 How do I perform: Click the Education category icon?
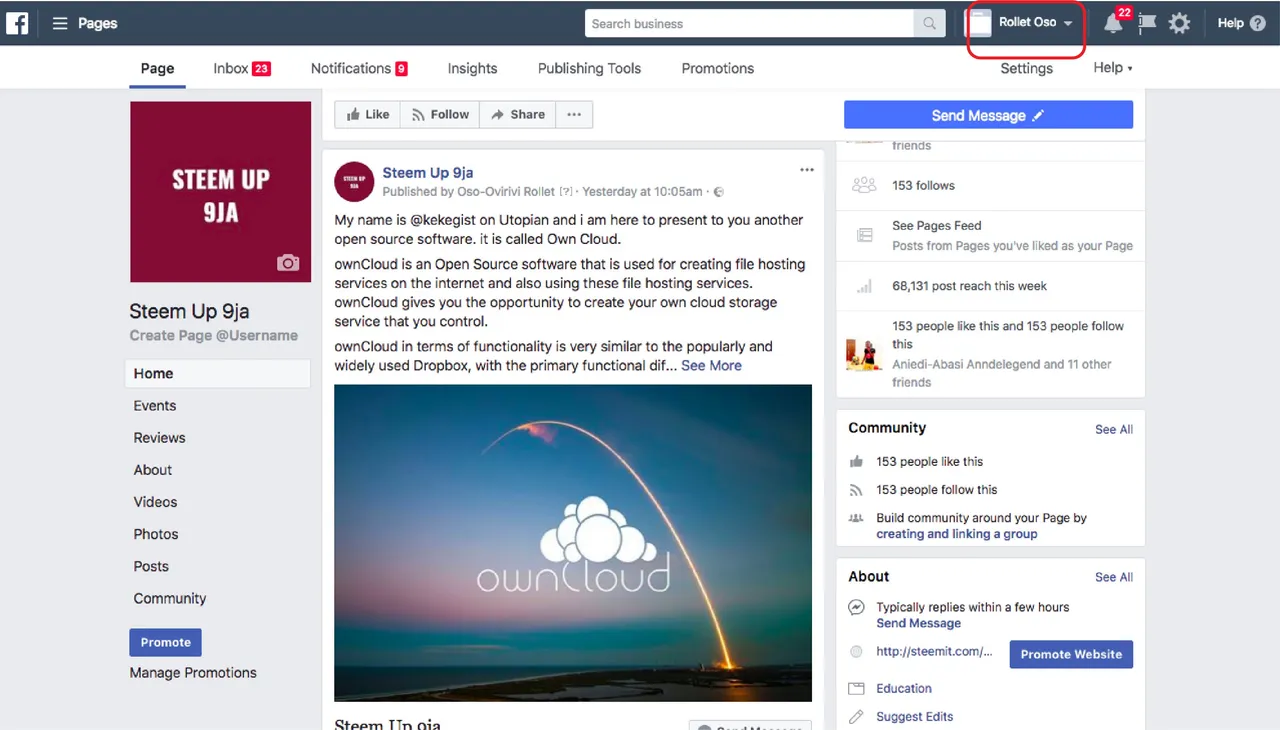[856, 689]
